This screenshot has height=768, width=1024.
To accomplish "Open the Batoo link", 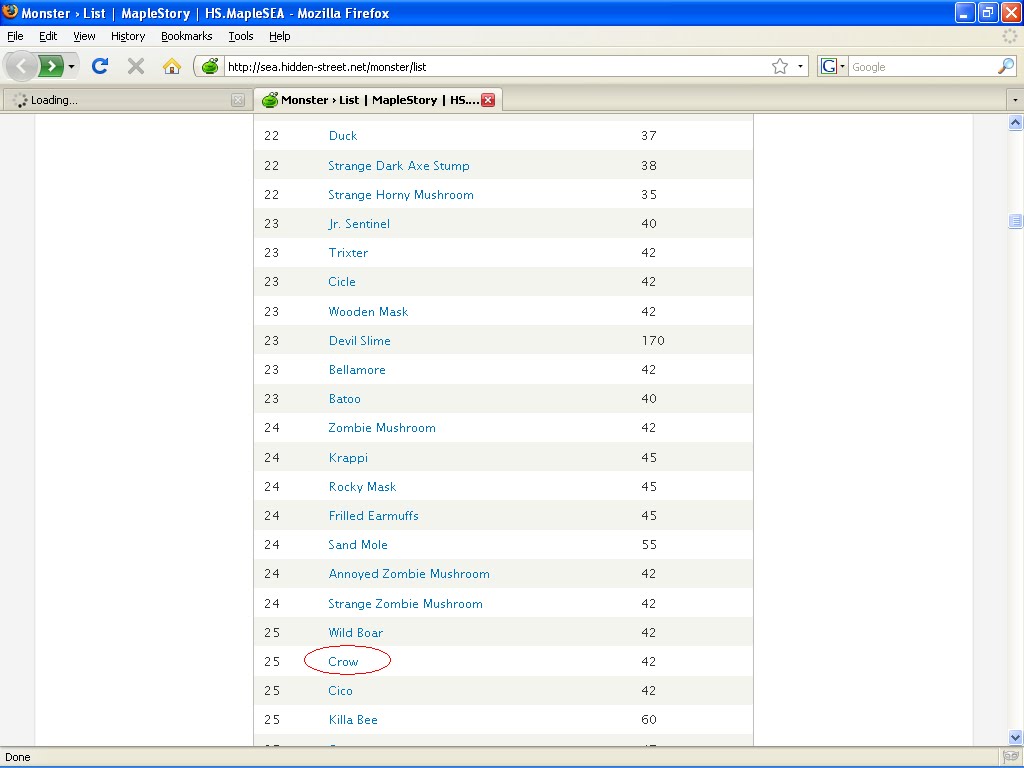I will [x=345, y=398].
